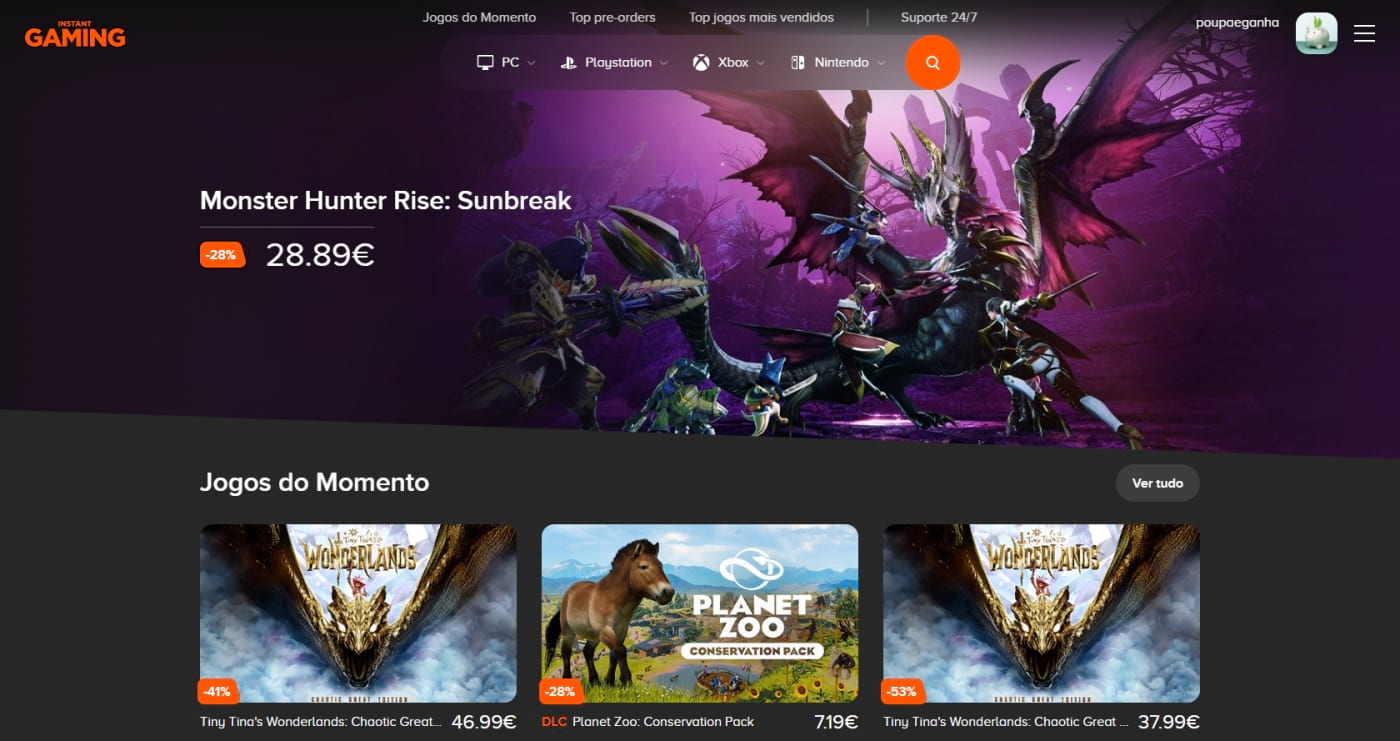
Task: Click Planet Zoo: Conservation Pack title
Action: point(663,721)
